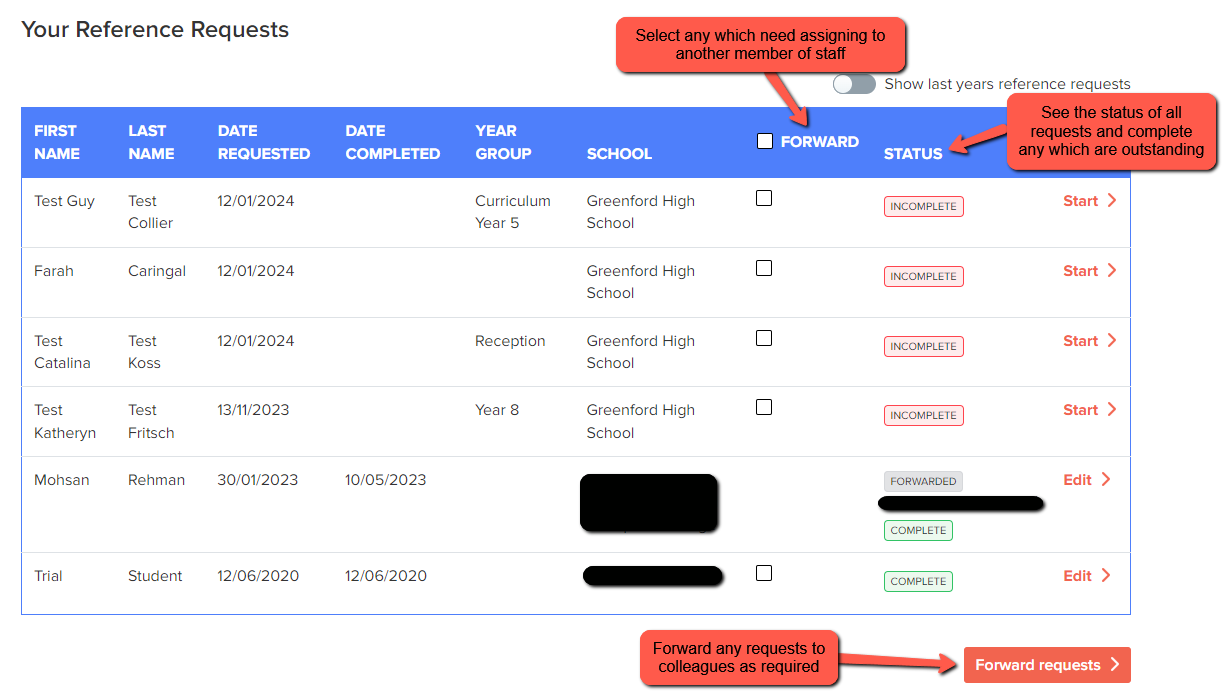Click the LAST NAME column header
Viewport: 1222px width, 700px height.
(x=151, y=142)
